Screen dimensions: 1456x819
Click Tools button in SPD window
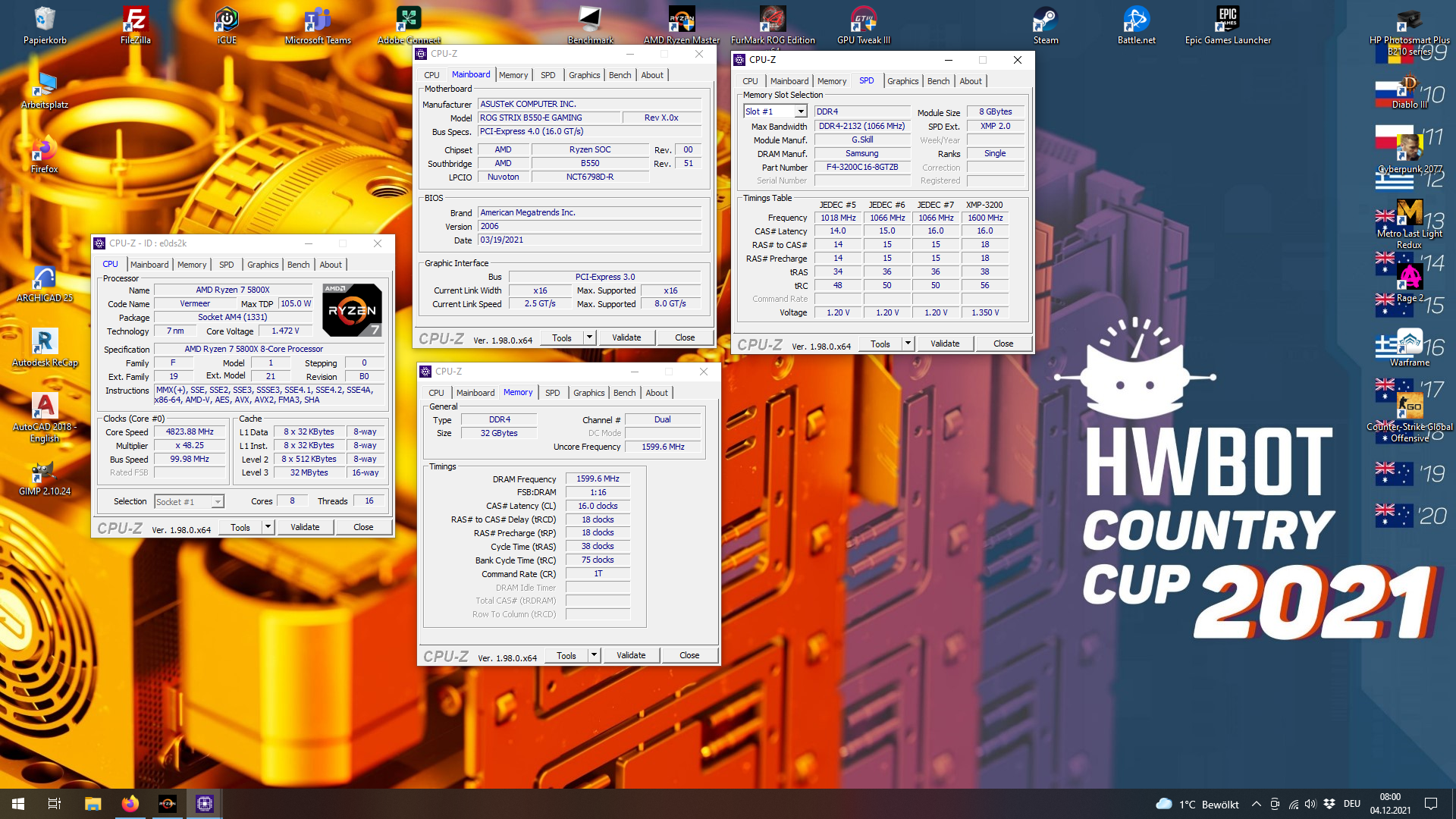pyautogui.click(x=880, y=344)
